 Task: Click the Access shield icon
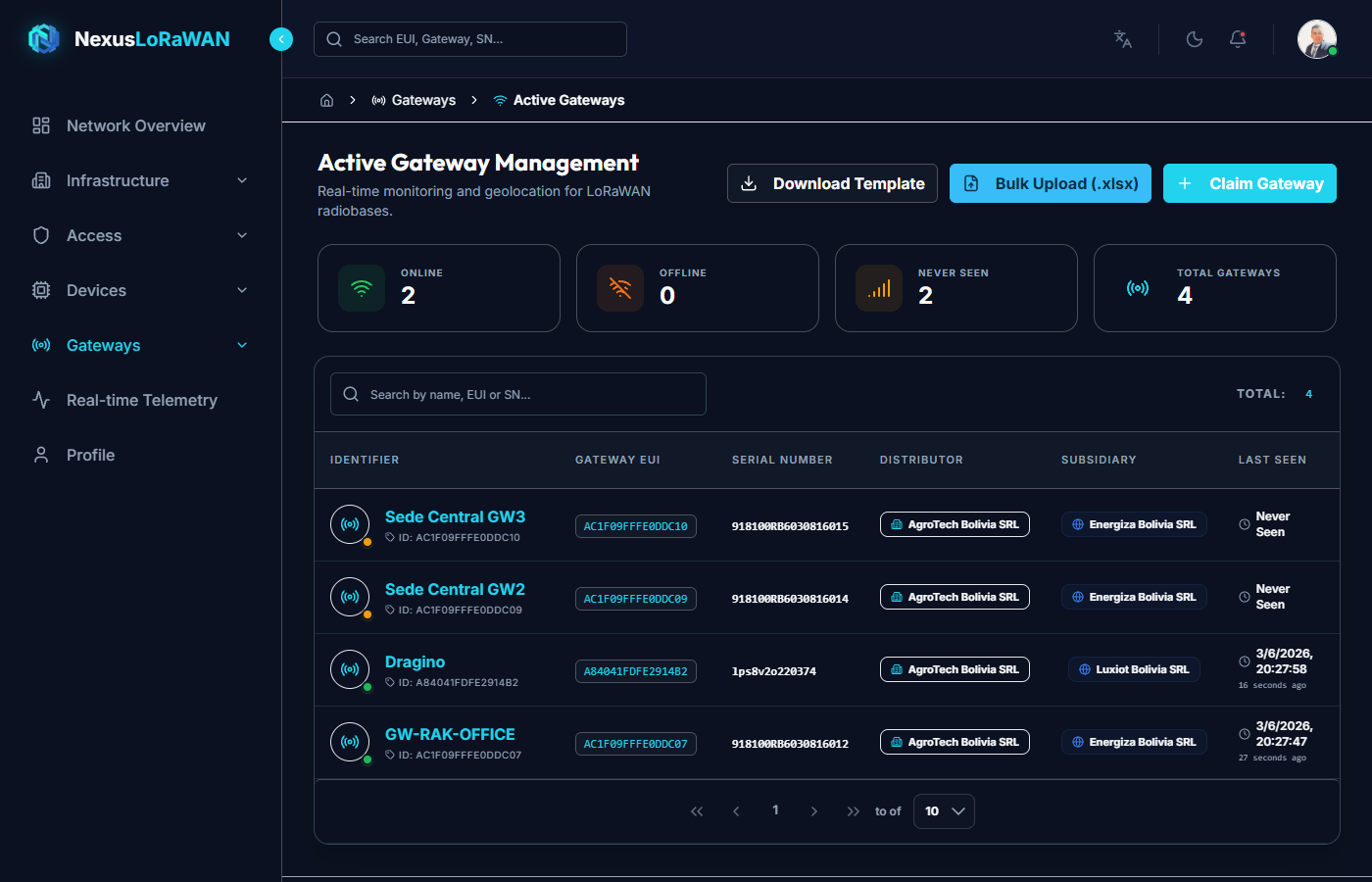[41, 235]
